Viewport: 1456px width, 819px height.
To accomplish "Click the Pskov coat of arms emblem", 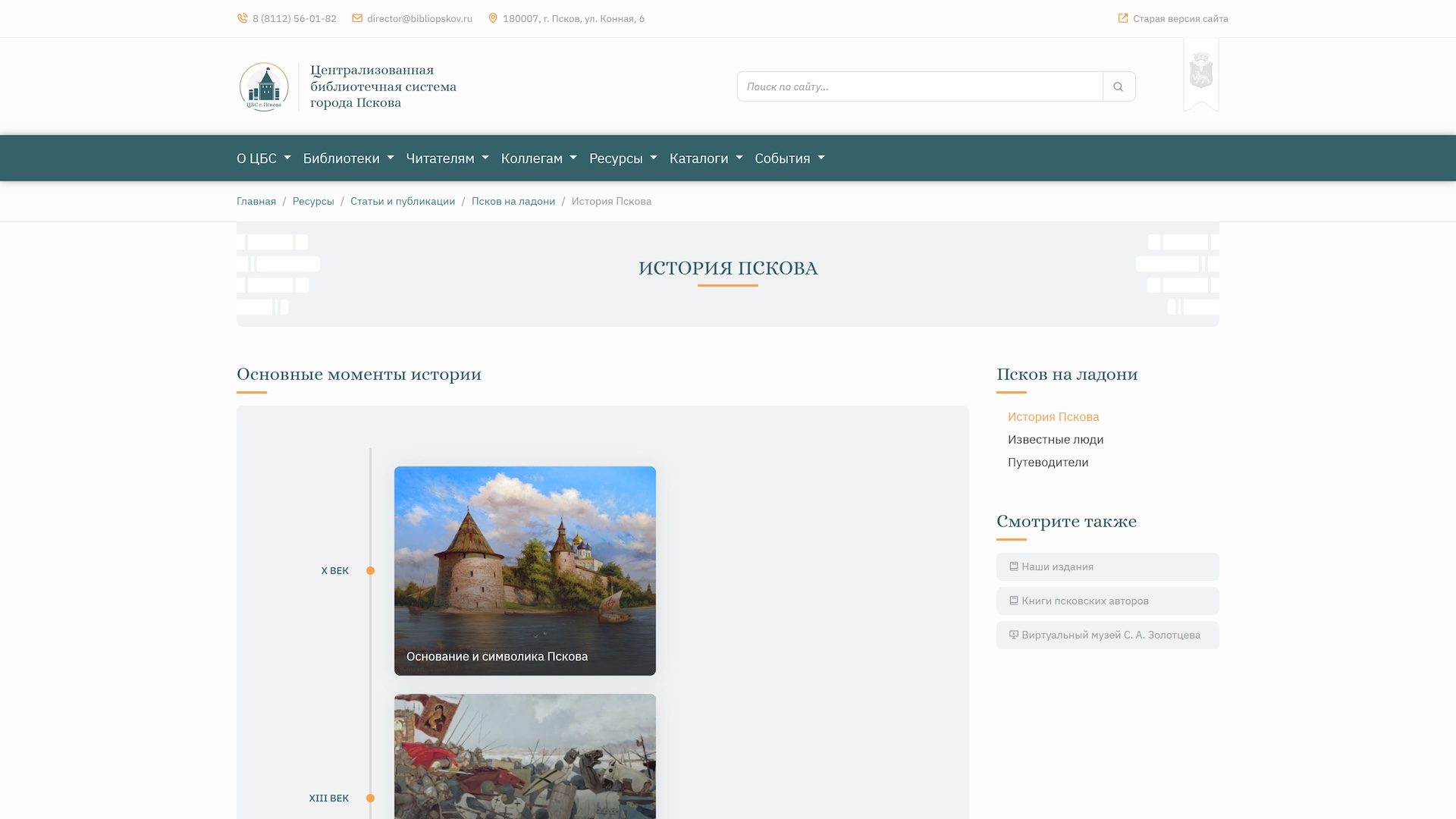I will pos(1201,71).
